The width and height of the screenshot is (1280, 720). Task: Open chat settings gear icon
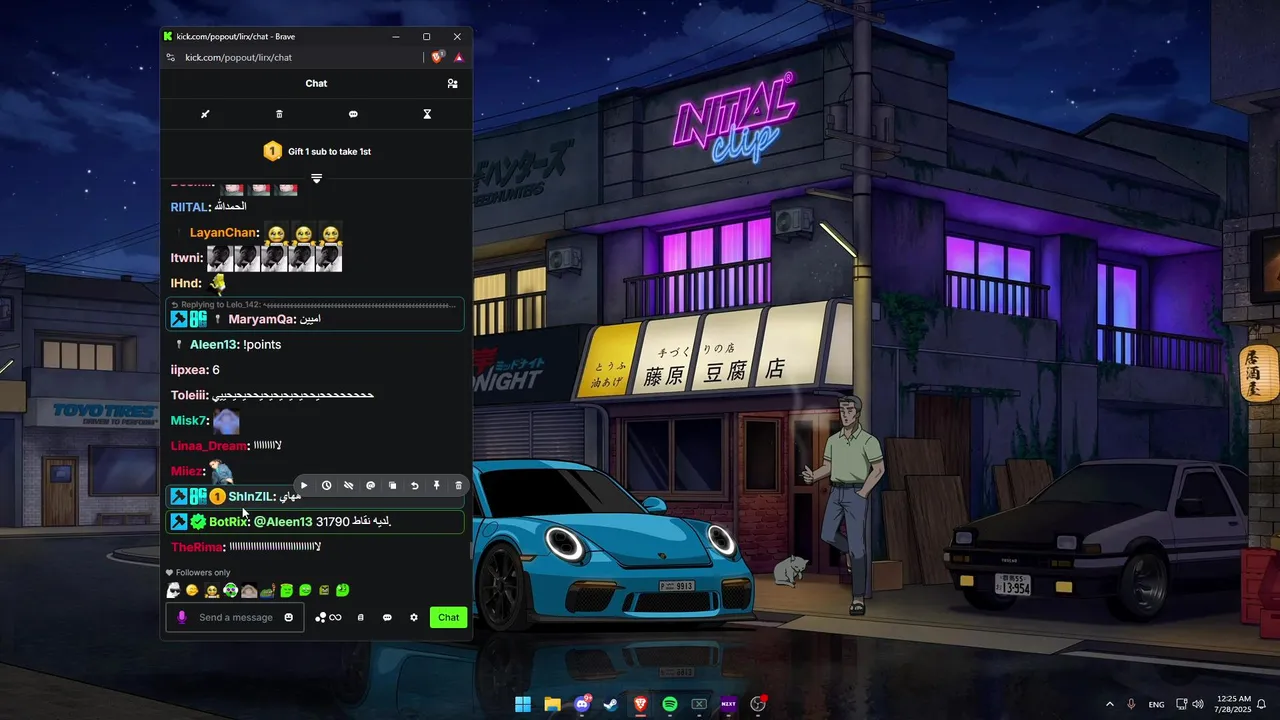[414, 618]
